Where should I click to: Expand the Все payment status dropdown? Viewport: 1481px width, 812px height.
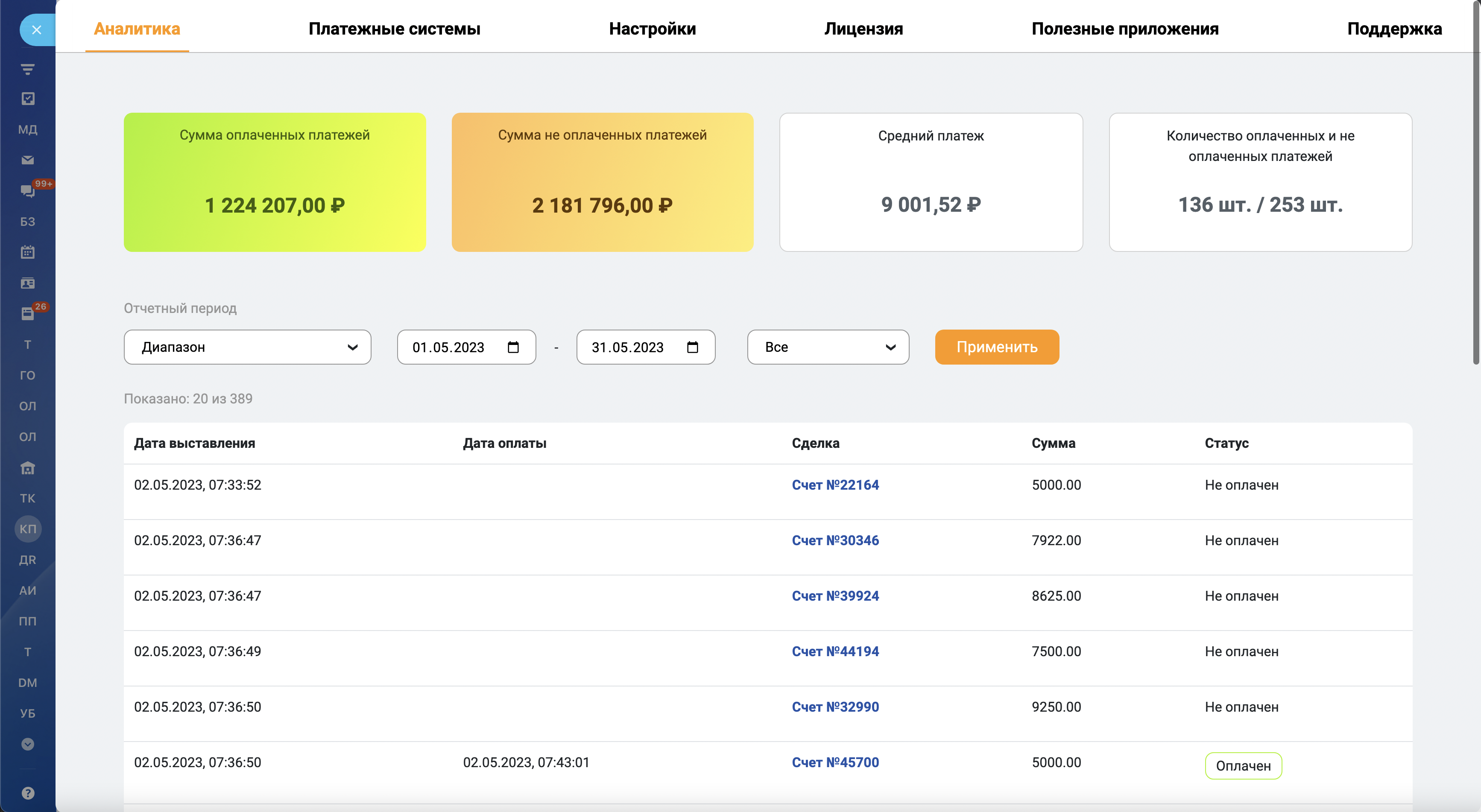point(828,347)
